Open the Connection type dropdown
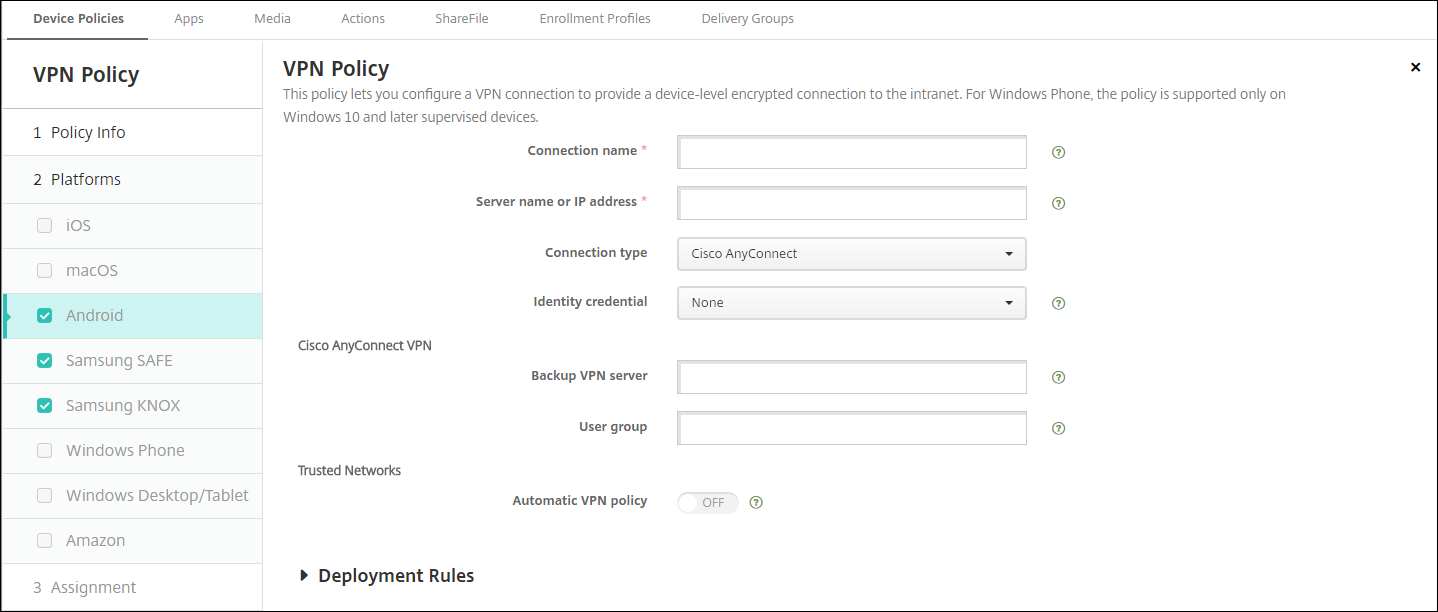 pos(851,253)
